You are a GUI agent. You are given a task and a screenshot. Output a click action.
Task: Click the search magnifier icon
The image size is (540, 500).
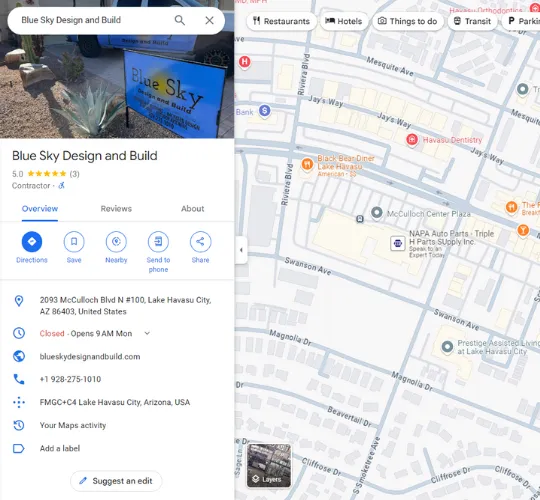[x=180, y=20]
